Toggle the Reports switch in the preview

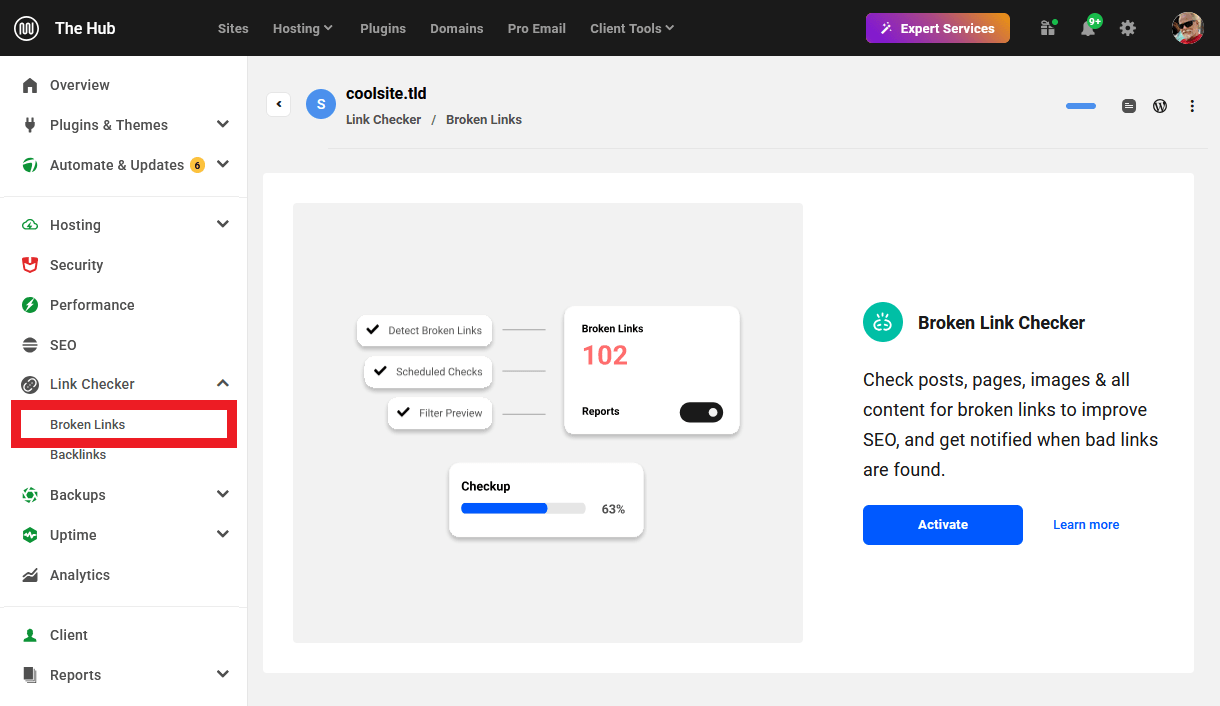click(701, 412)
